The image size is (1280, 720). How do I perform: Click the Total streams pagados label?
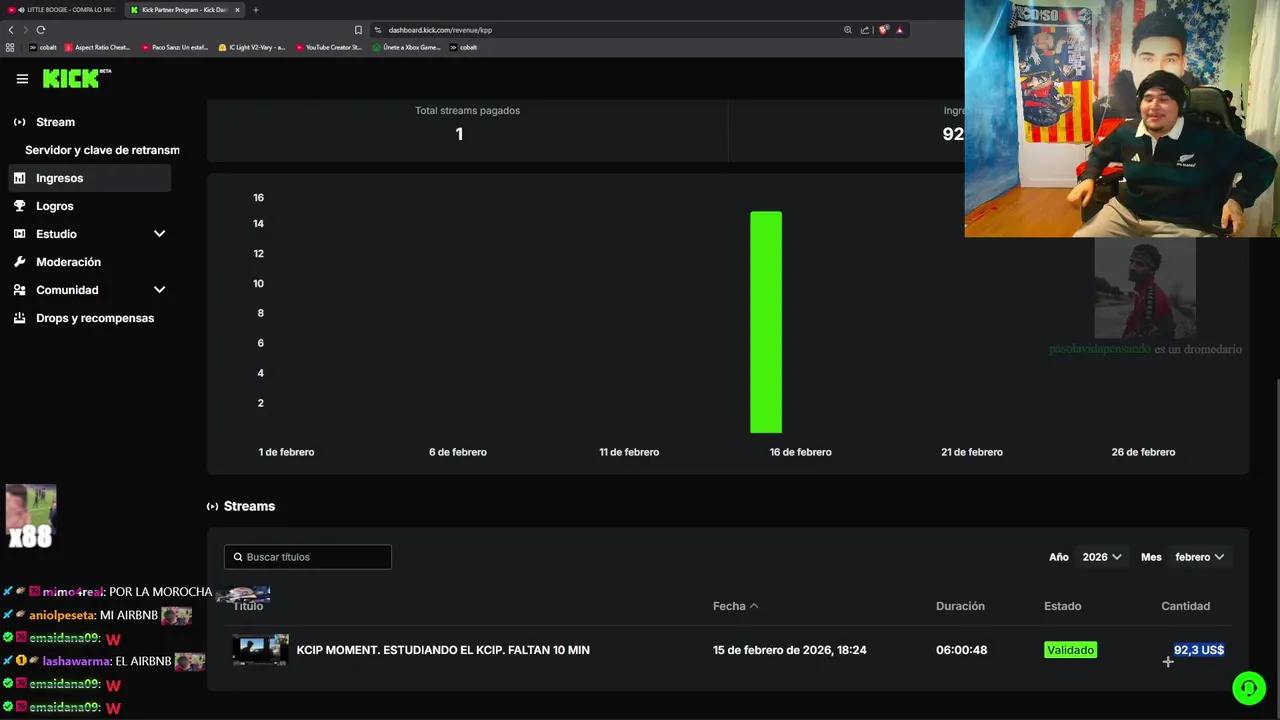pyautogui.click(x=467, y=110)
